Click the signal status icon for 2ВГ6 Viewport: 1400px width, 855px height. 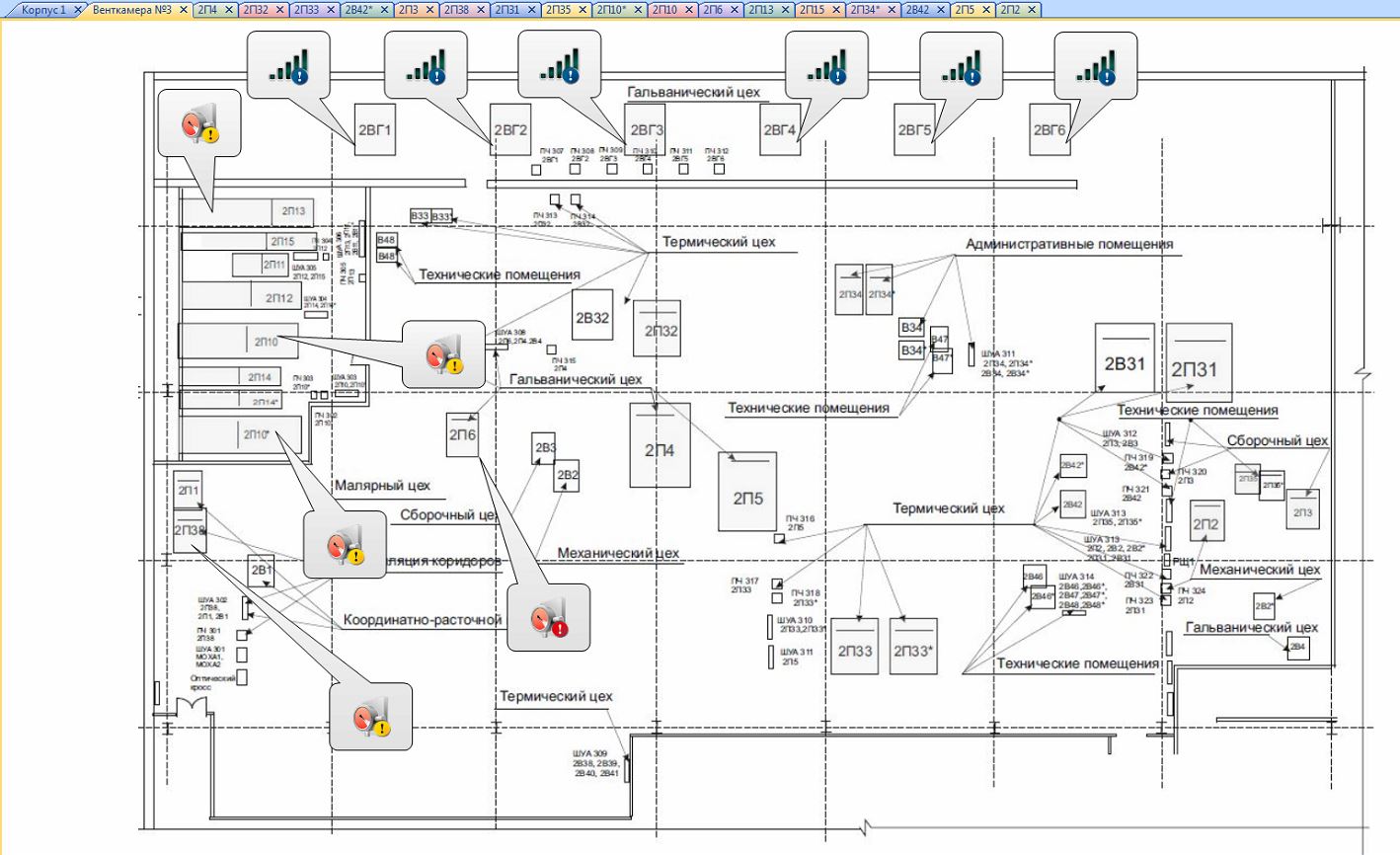(1095, 65)
